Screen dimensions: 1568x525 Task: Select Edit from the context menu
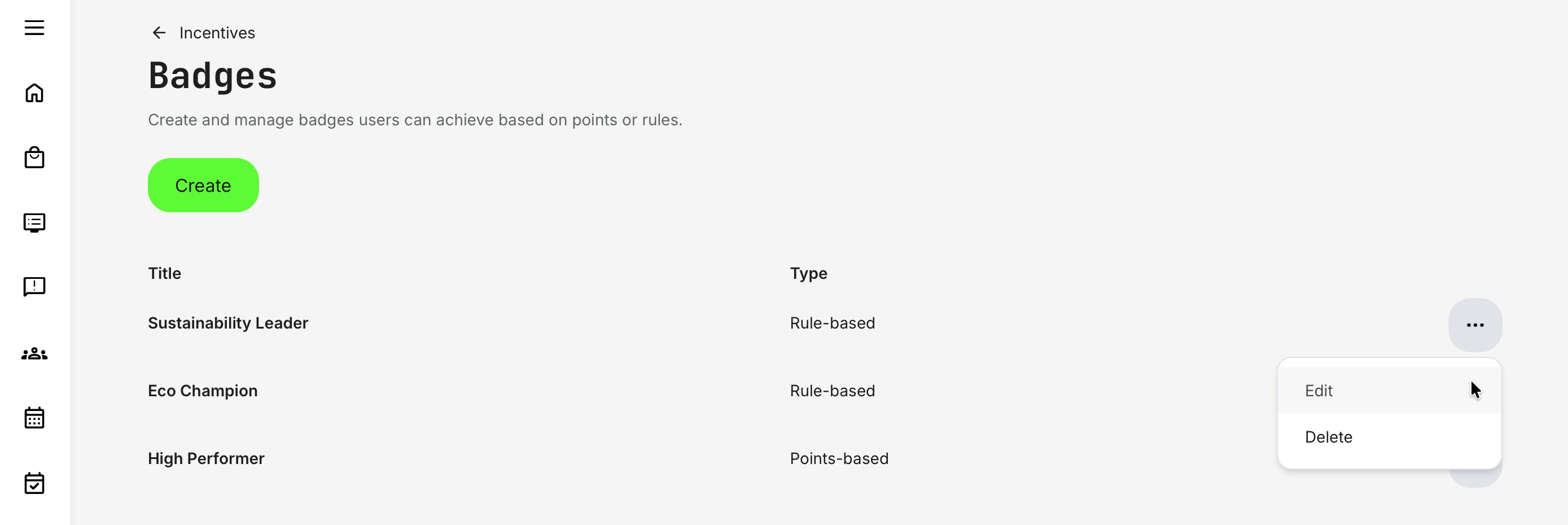[1319, 391]
